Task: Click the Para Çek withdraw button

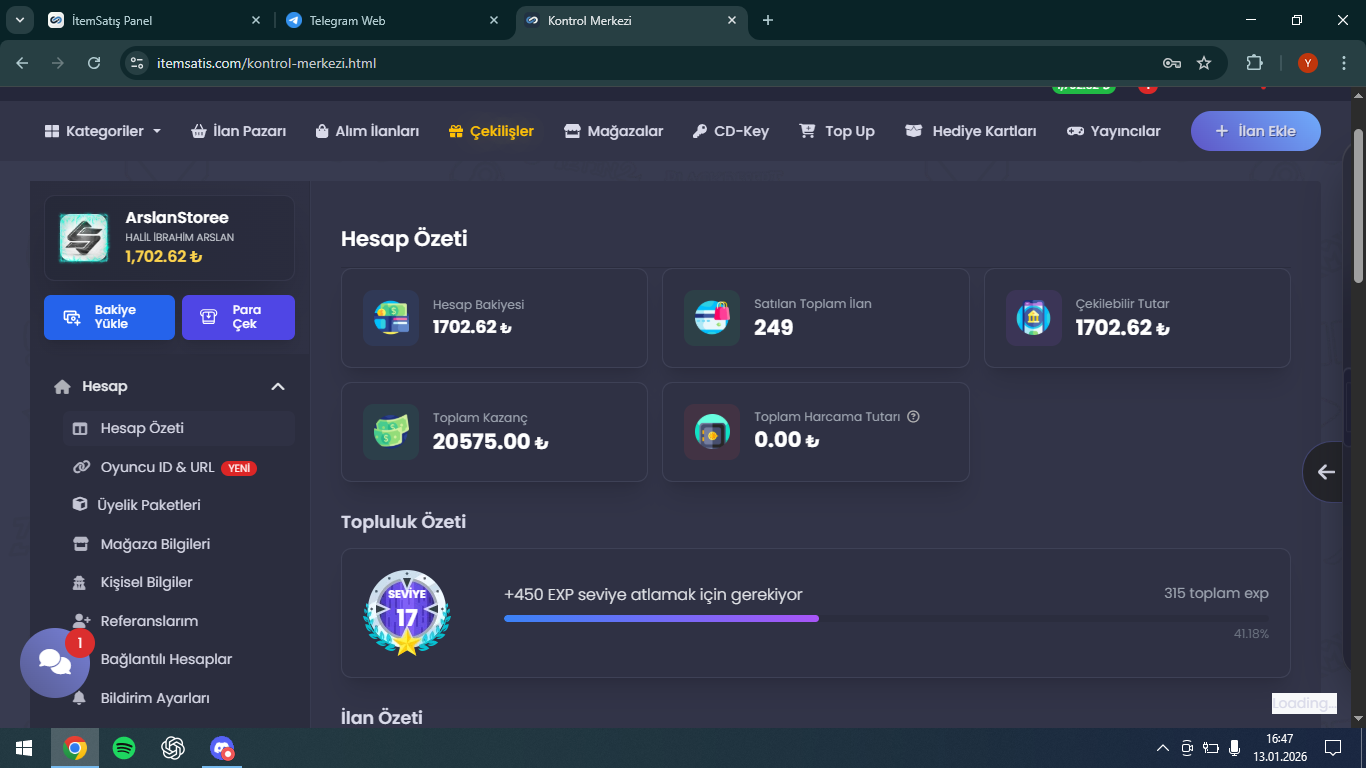Action: 238,317
